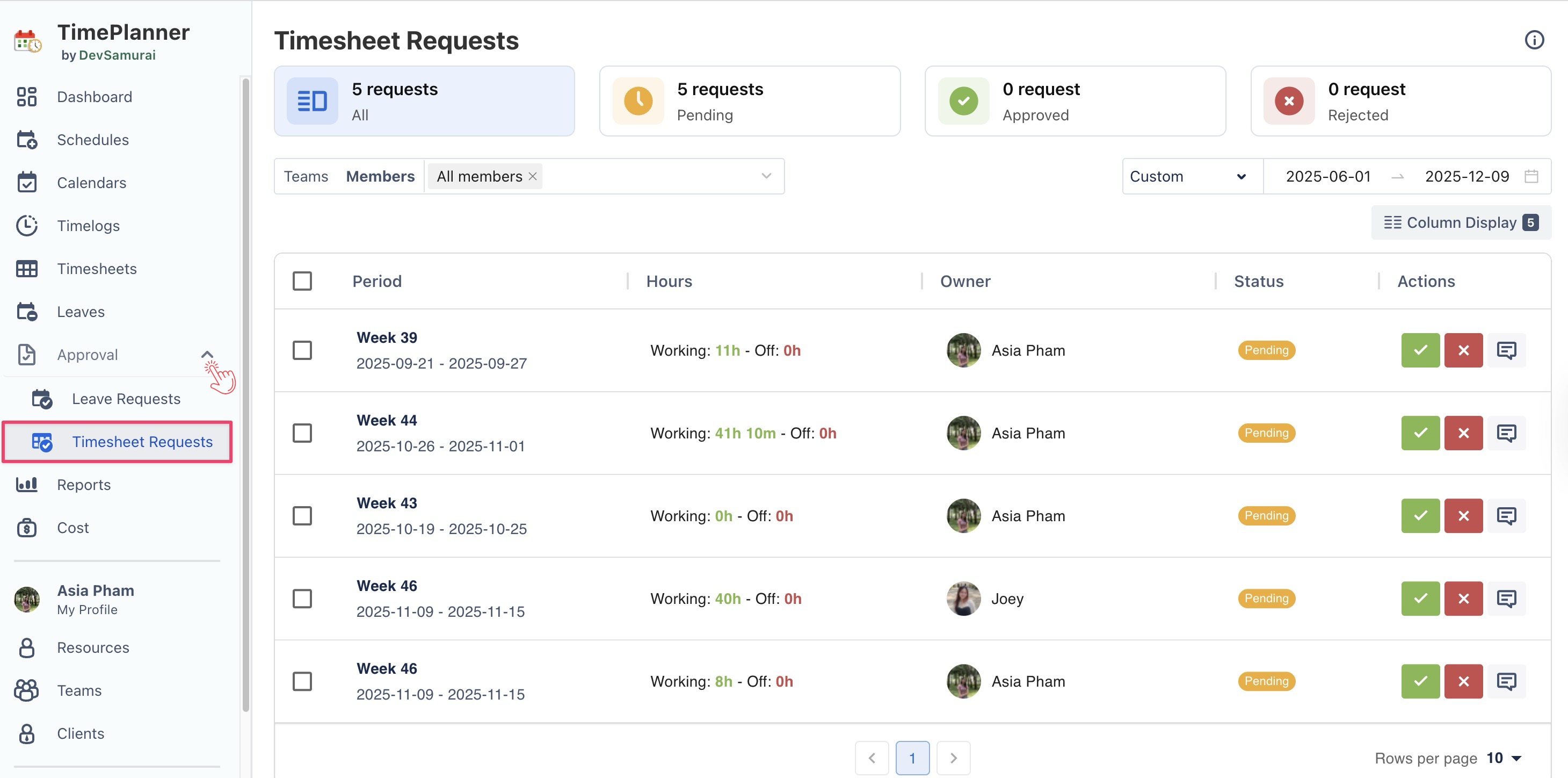
Task: Reject Week 44 request with red X
Action: point(1463,433)
